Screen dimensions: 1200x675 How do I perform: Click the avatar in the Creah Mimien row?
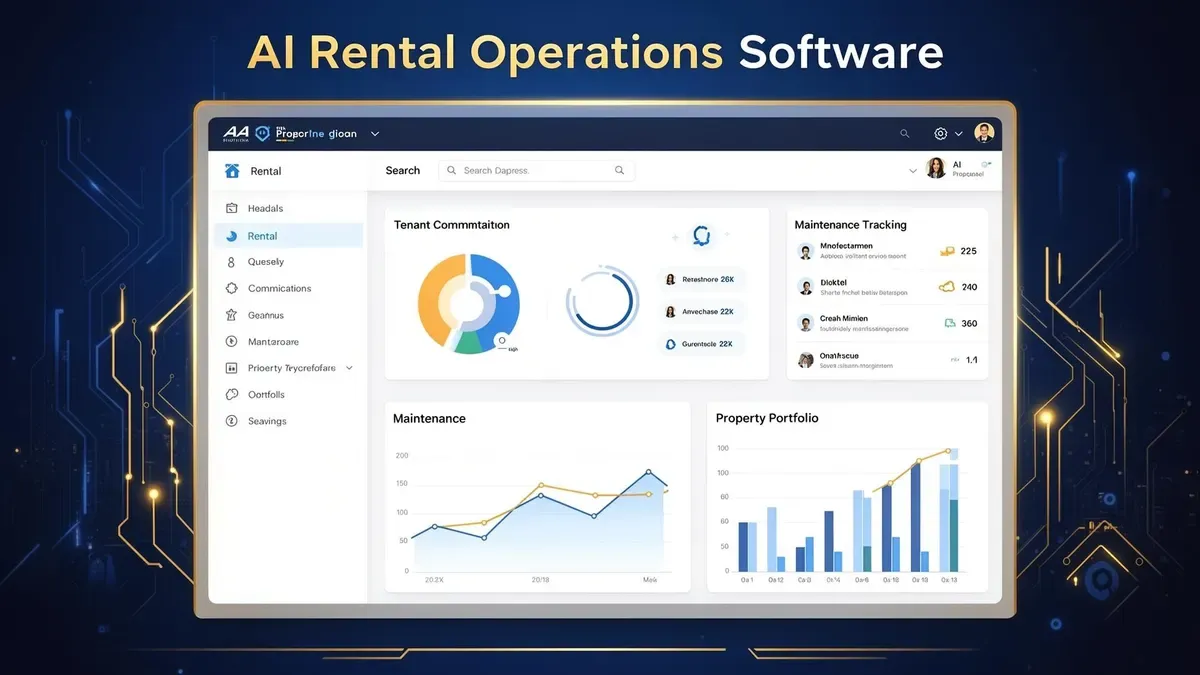pyautogui.click(x=806, y=323)
